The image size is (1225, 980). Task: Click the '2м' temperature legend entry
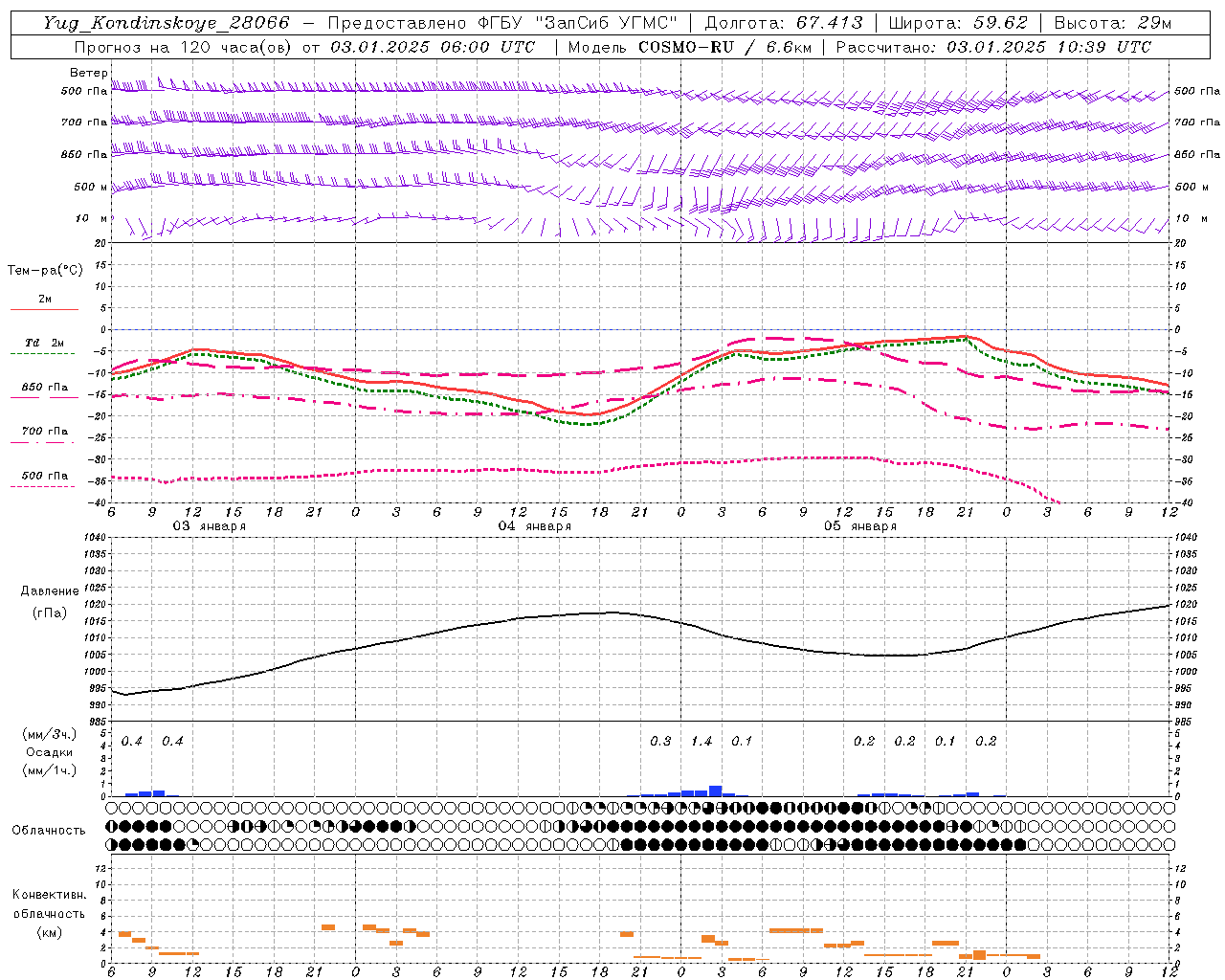pos(45,300)
